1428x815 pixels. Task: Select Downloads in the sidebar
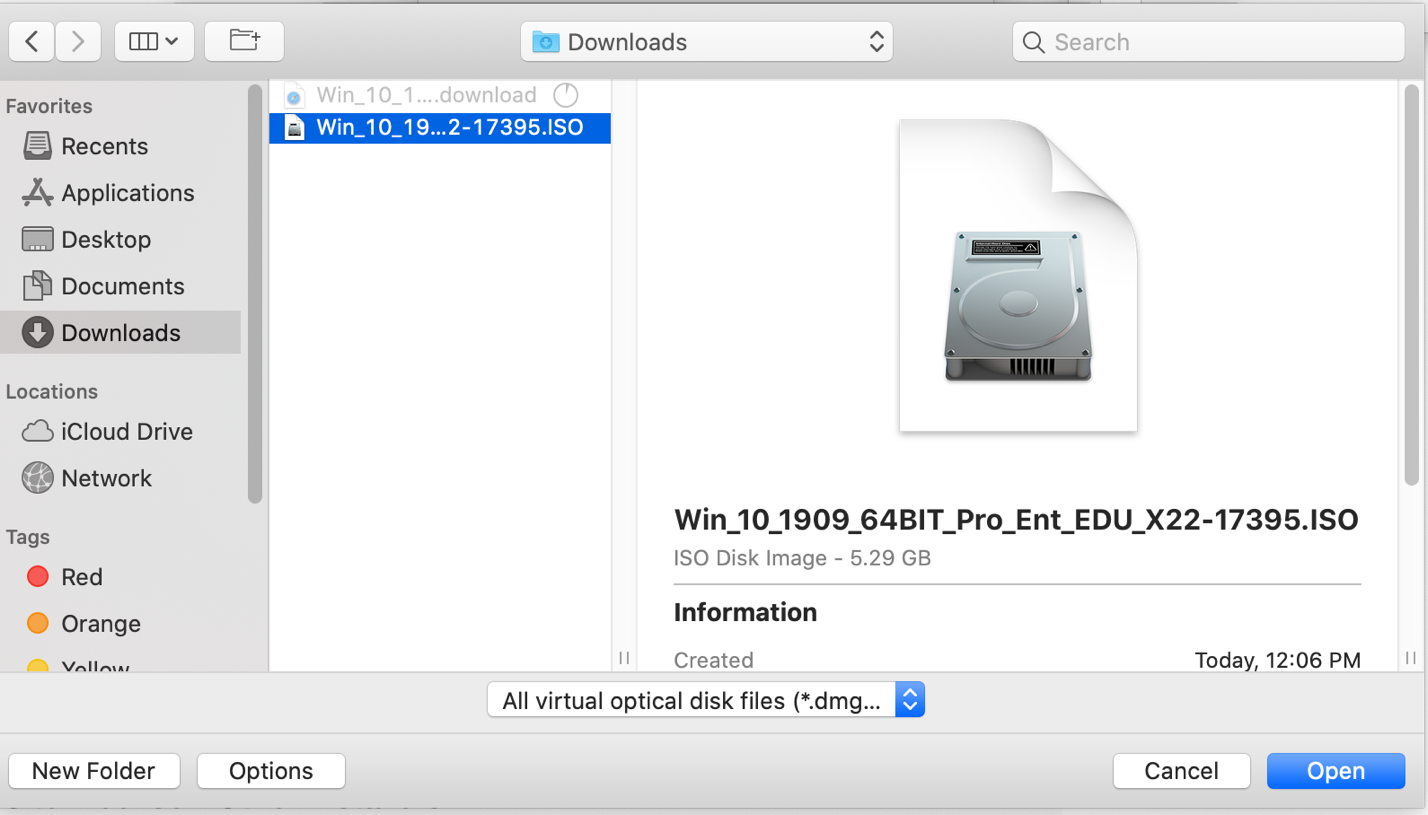[120, 333]
